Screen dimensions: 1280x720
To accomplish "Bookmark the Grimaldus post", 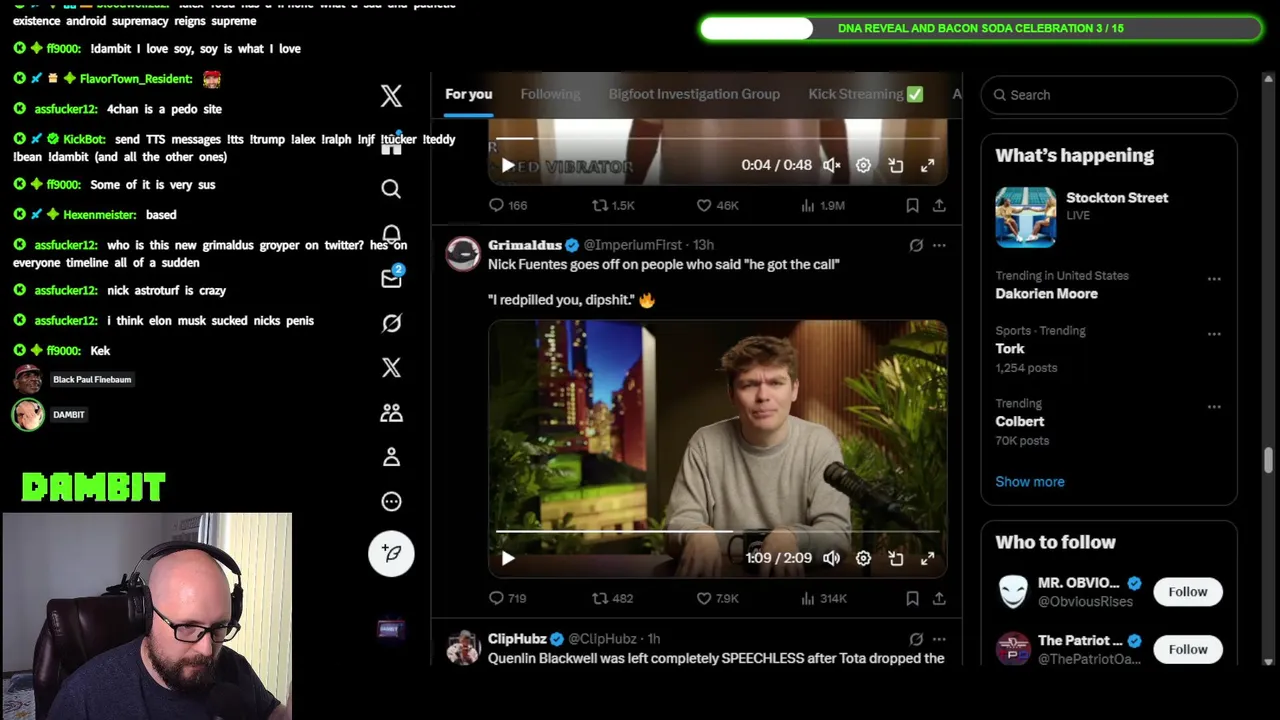I will (x=912, y=598).
